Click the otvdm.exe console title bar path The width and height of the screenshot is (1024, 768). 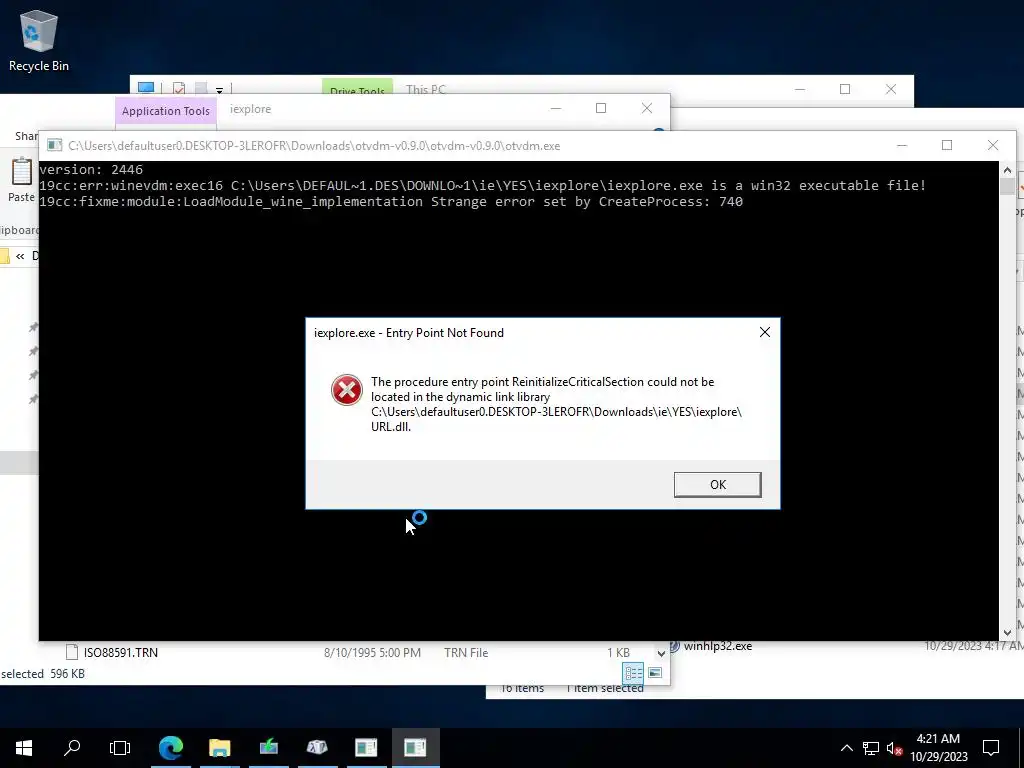coord(314,146)
